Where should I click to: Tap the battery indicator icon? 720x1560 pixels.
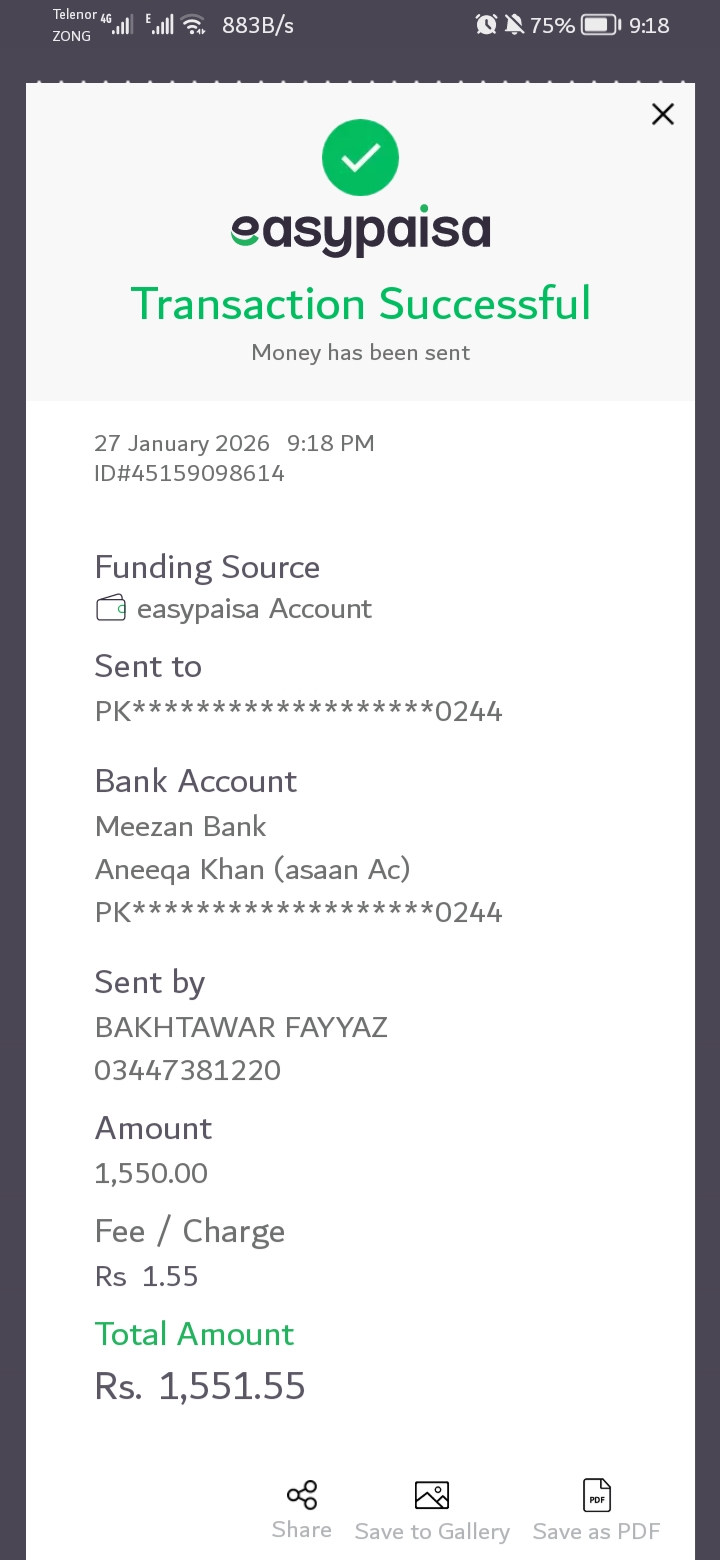[x=601, y=25]
